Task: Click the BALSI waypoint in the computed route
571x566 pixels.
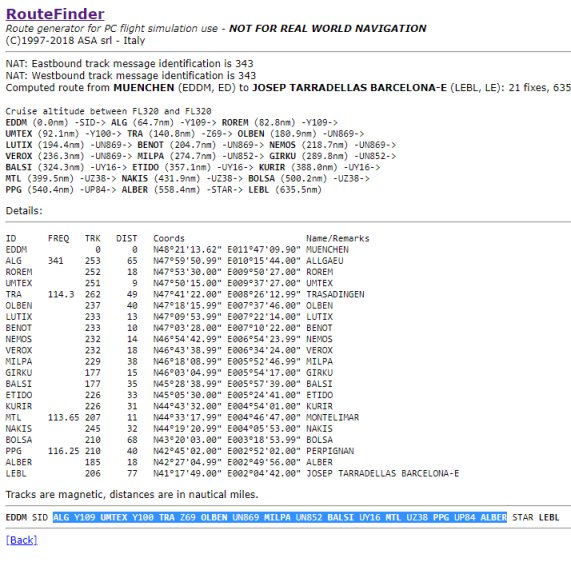Action: coord(18,167)
